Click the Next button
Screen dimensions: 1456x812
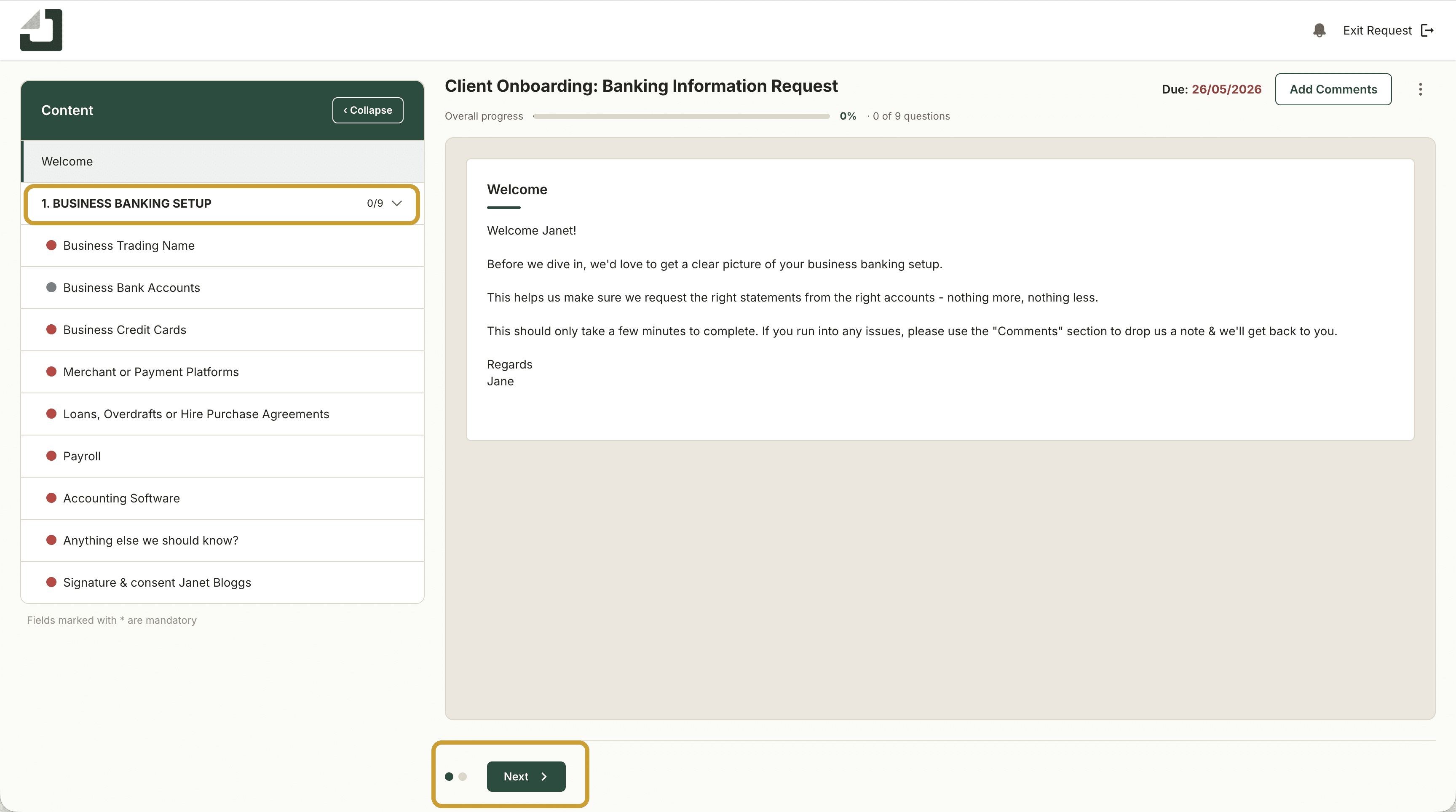tap(526, 776)
